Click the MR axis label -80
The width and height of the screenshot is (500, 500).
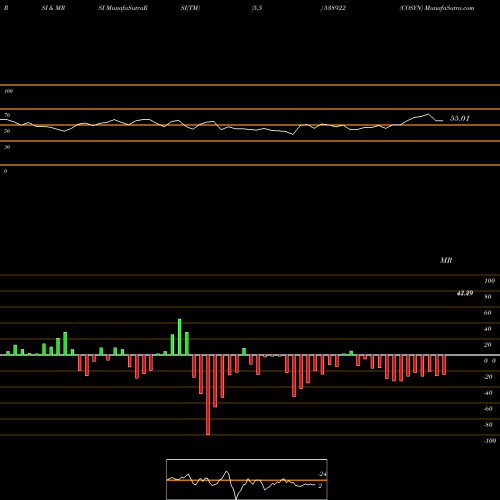[488, 425]
